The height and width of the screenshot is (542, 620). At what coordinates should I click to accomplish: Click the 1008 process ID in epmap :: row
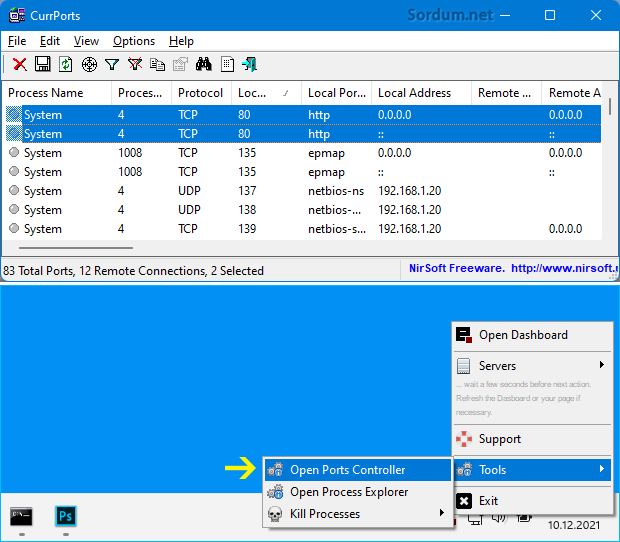click(130, 172)
